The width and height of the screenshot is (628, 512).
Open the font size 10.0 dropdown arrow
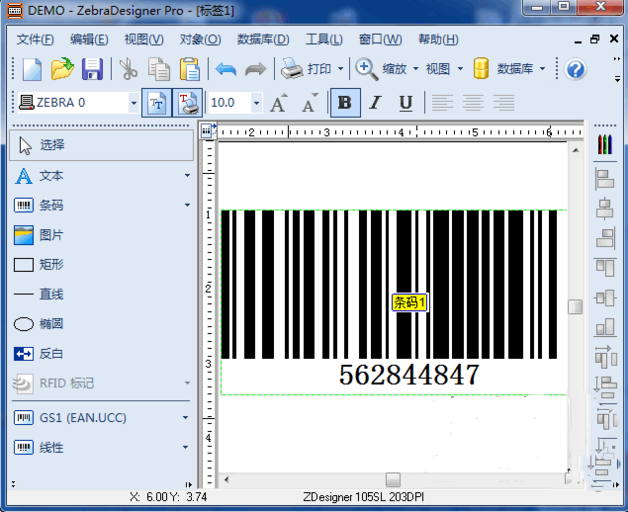point(256,103)
